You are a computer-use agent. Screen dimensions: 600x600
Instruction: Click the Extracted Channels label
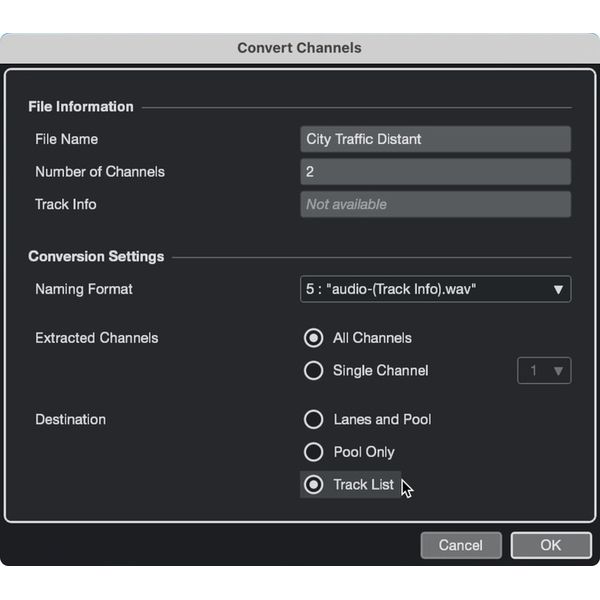point(96,338)
